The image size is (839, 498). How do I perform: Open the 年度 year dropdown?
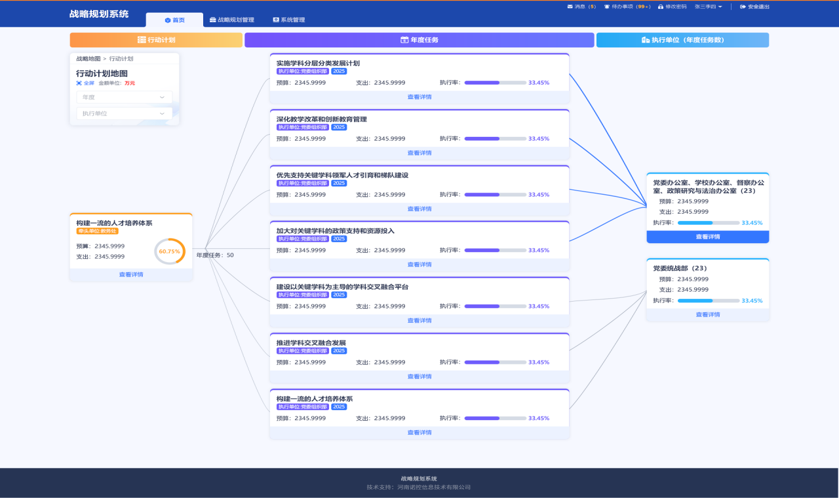click(x=124, y=98)
